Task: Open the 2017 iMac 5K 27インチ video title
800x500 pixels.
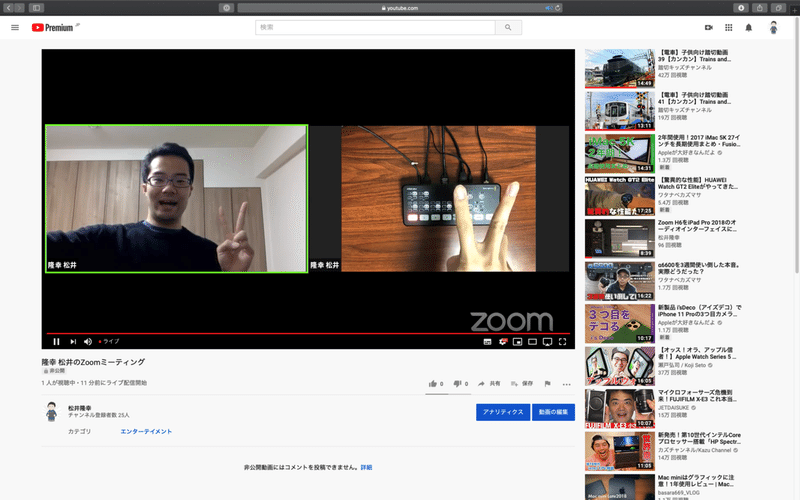Action: point(698,141)
